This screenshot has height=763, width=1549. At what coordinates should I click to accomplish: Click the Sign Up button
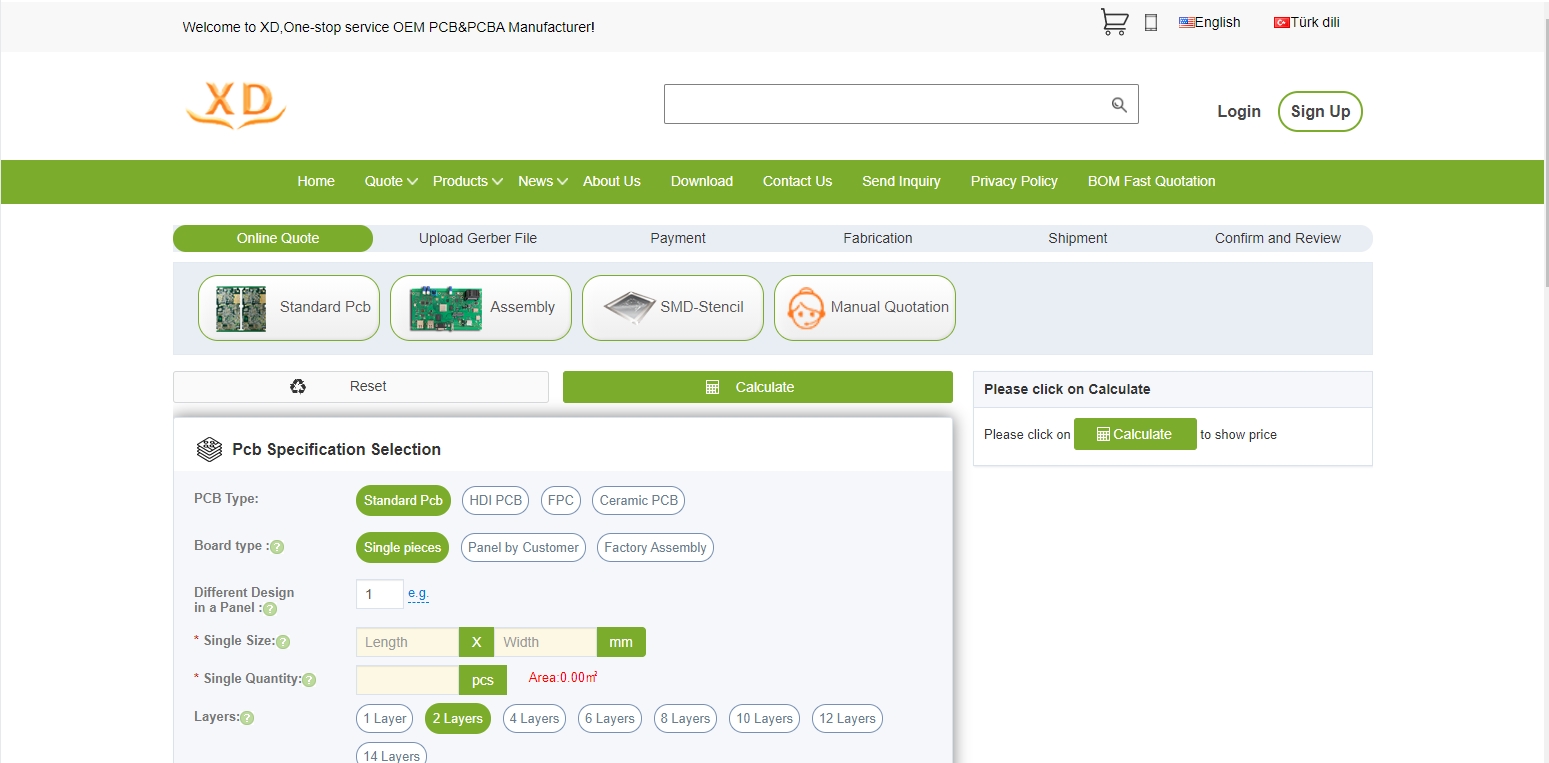[1320, 112]
